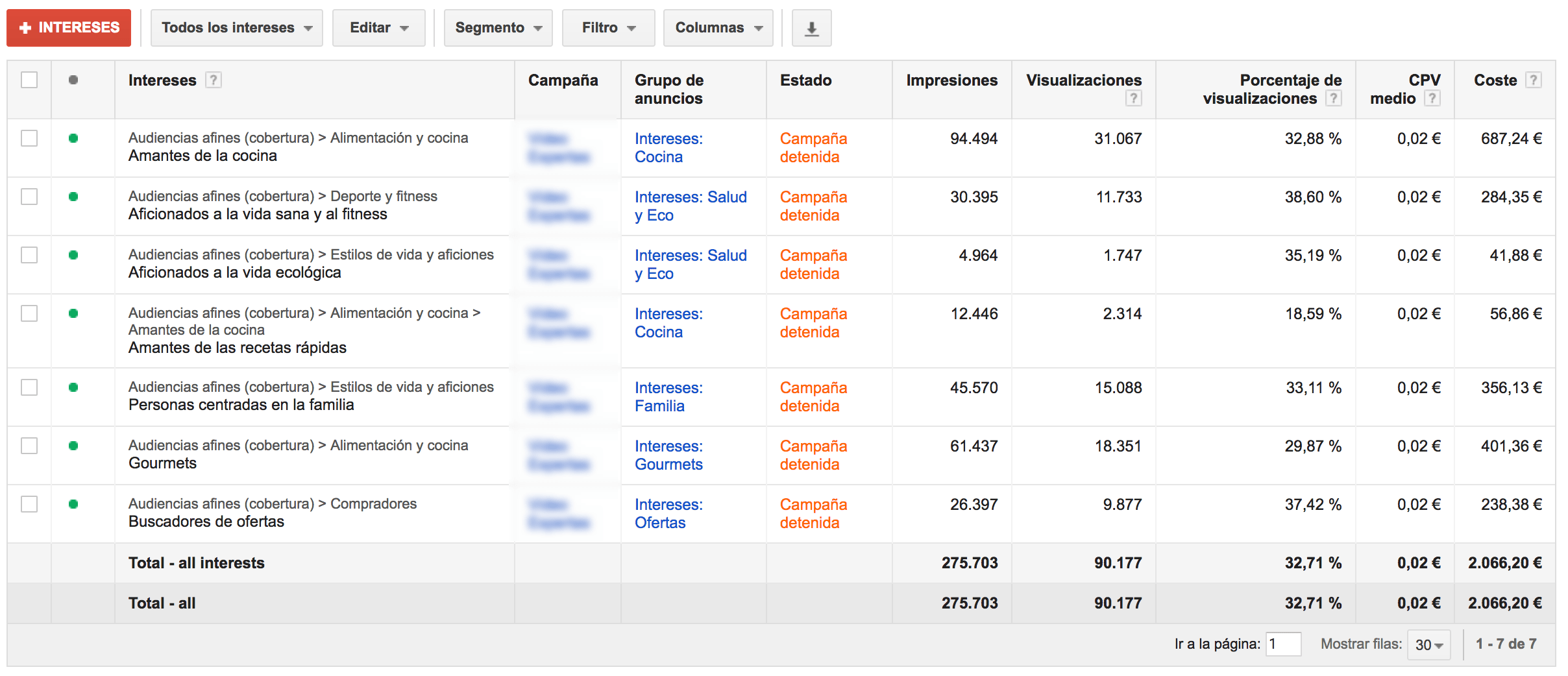Open help icon under Visualizaciones header
This screenshot has width=1568, height=676.
[1133, 98]
